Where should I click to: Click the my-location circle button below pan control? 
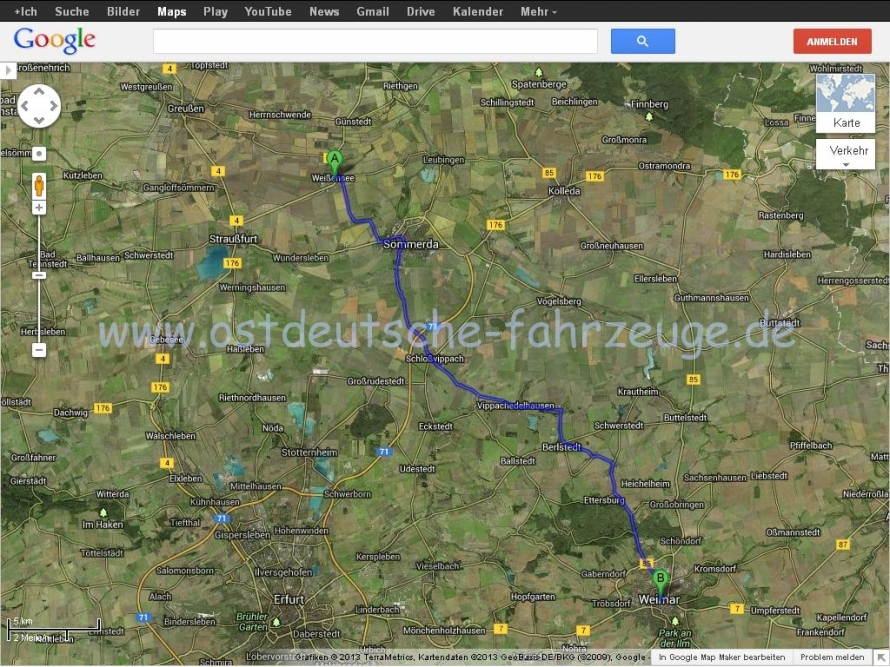(x=39, y=153)
